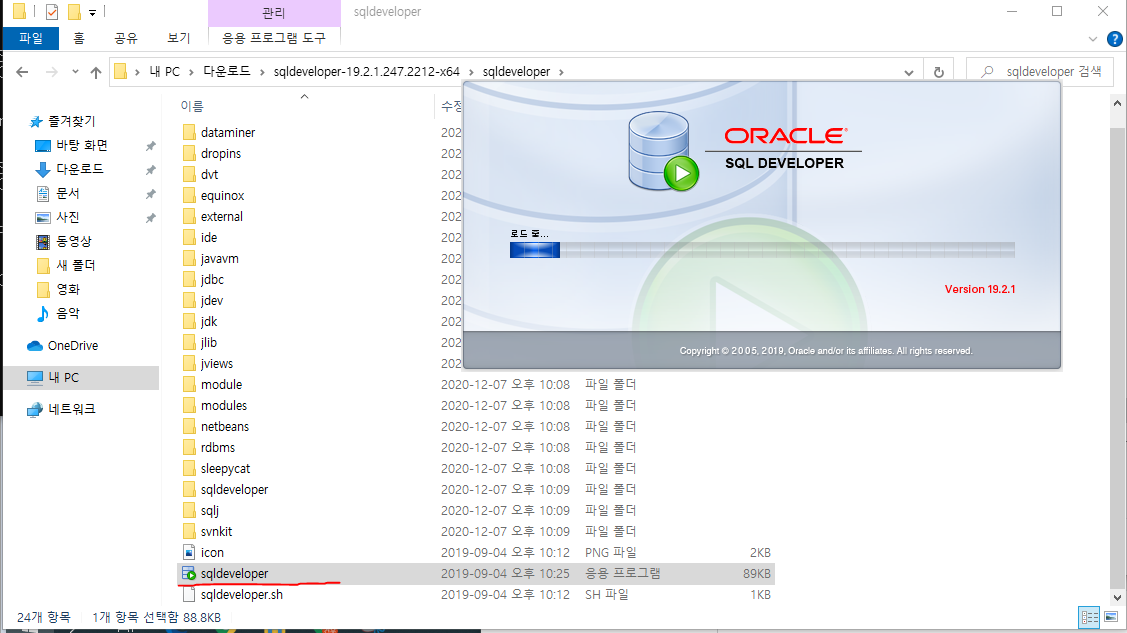
Task: Select the 관리 contextual tab
Action: 274,13
